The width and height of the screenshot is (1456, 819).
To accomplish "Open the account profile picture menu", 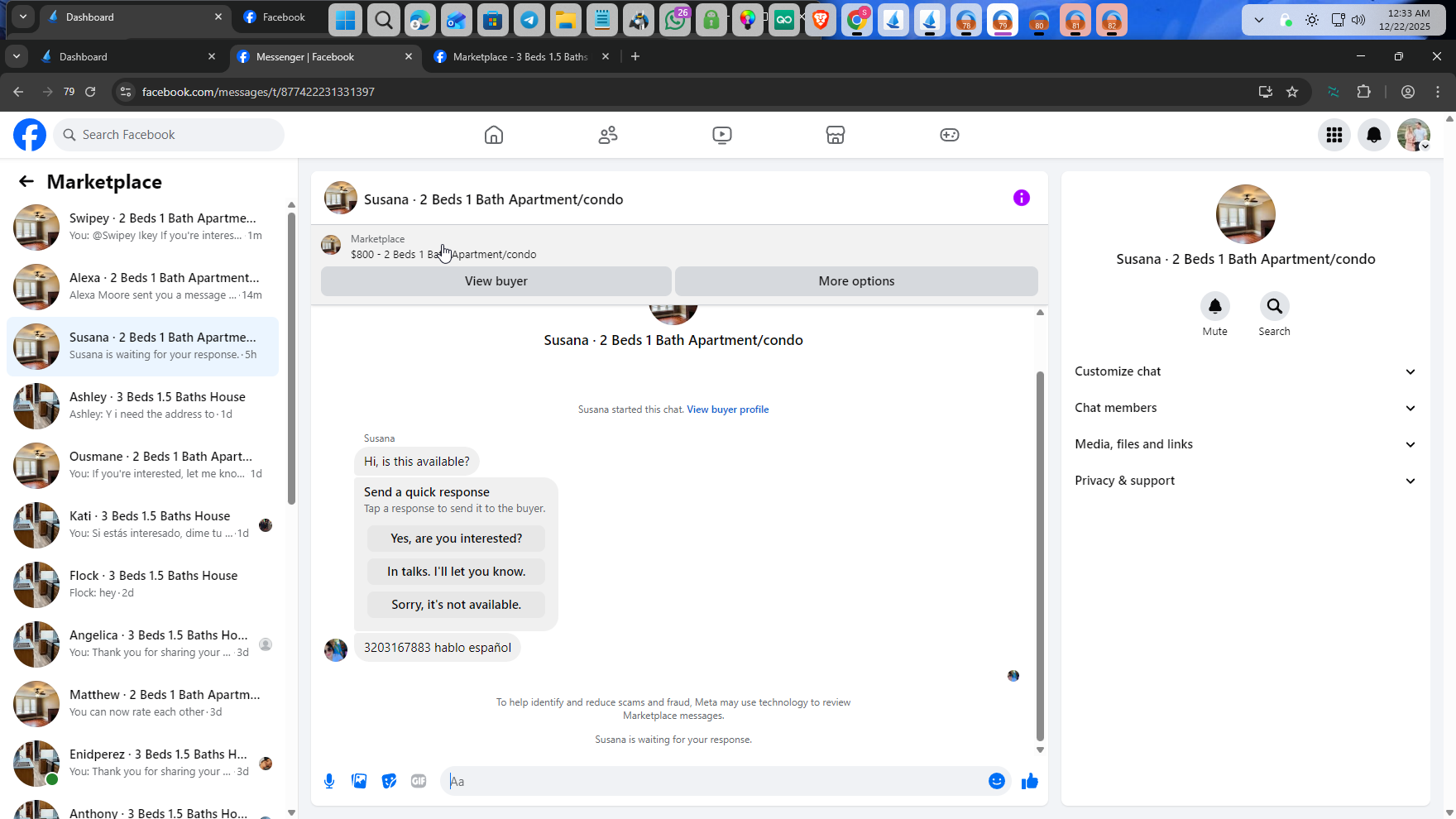I will click(1414, 135).
